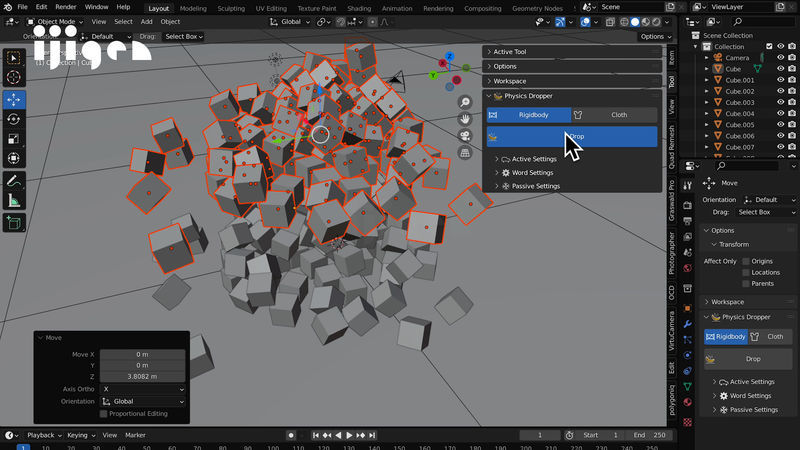Activate the Transform tool
This screenshot has height=450, width=800.
tap(14, 158)
